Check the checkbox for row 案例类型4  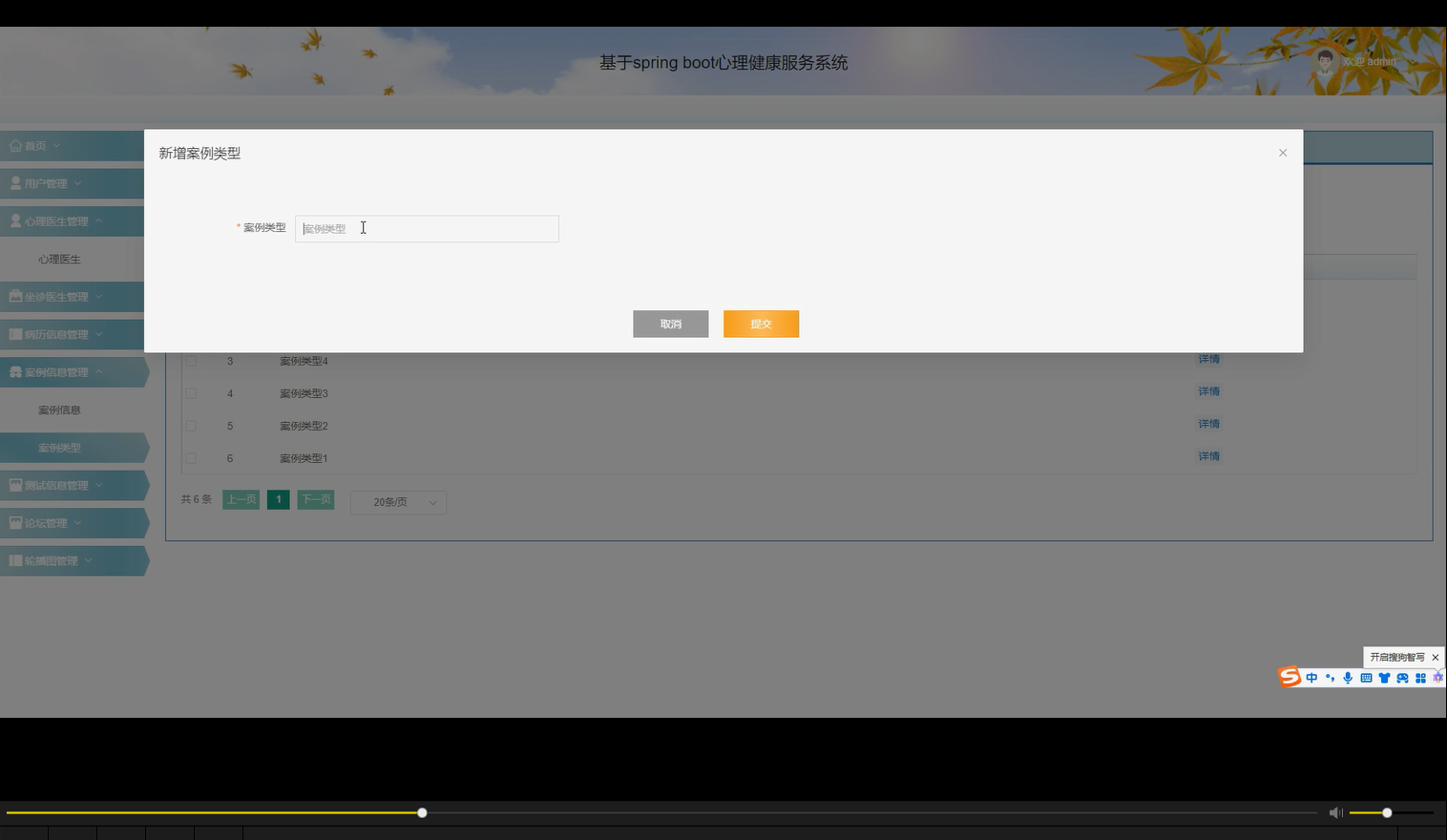coord(190,361)
